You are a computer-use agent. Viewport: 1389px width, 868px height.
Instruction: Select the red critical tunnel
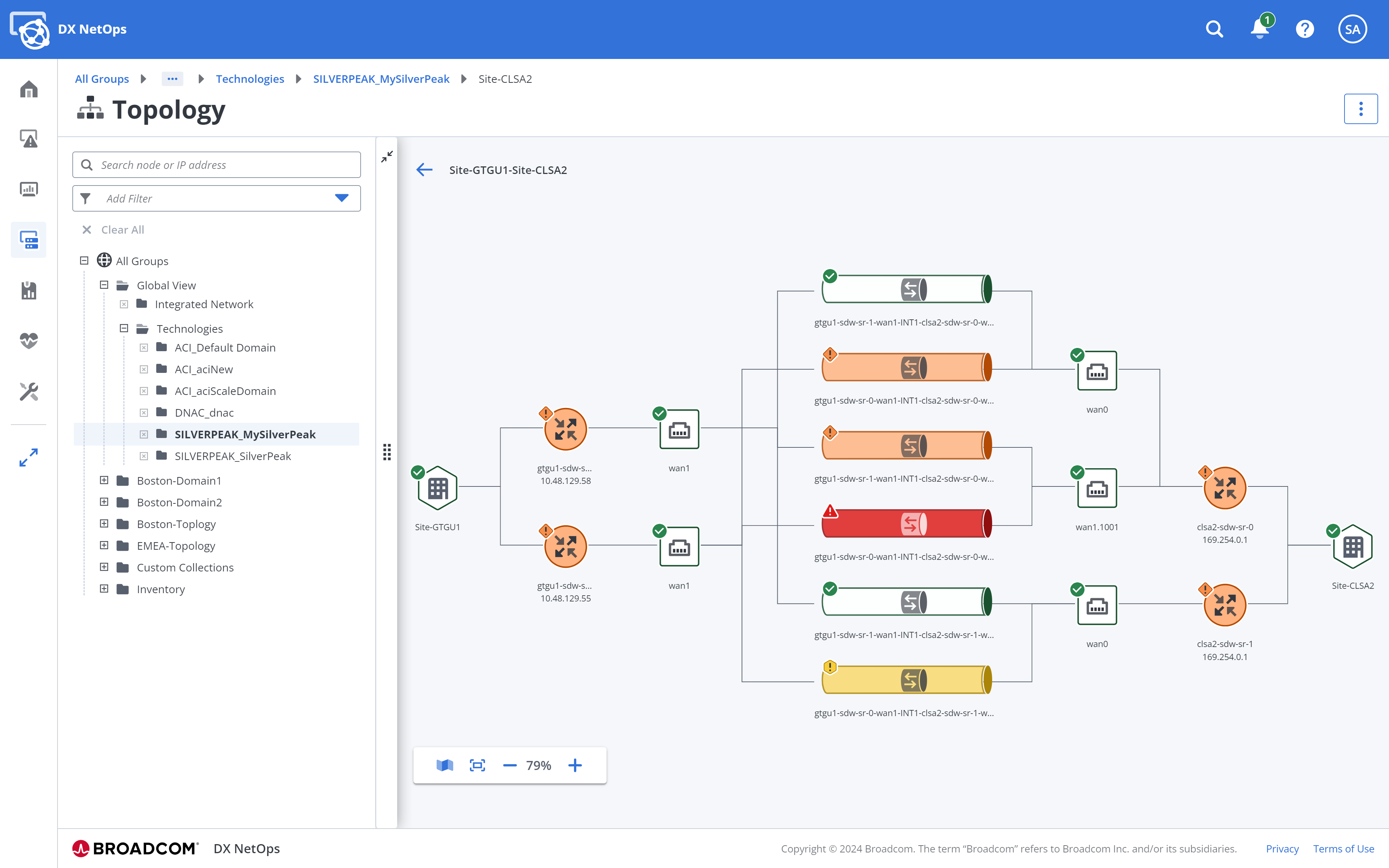pos(906,524)
